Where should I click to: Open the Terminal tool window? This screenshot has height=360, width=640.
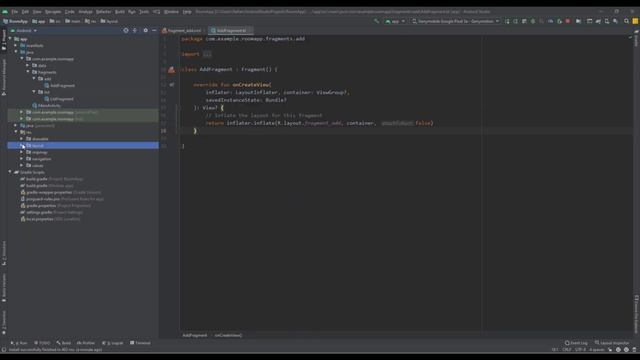pos(140,343)
